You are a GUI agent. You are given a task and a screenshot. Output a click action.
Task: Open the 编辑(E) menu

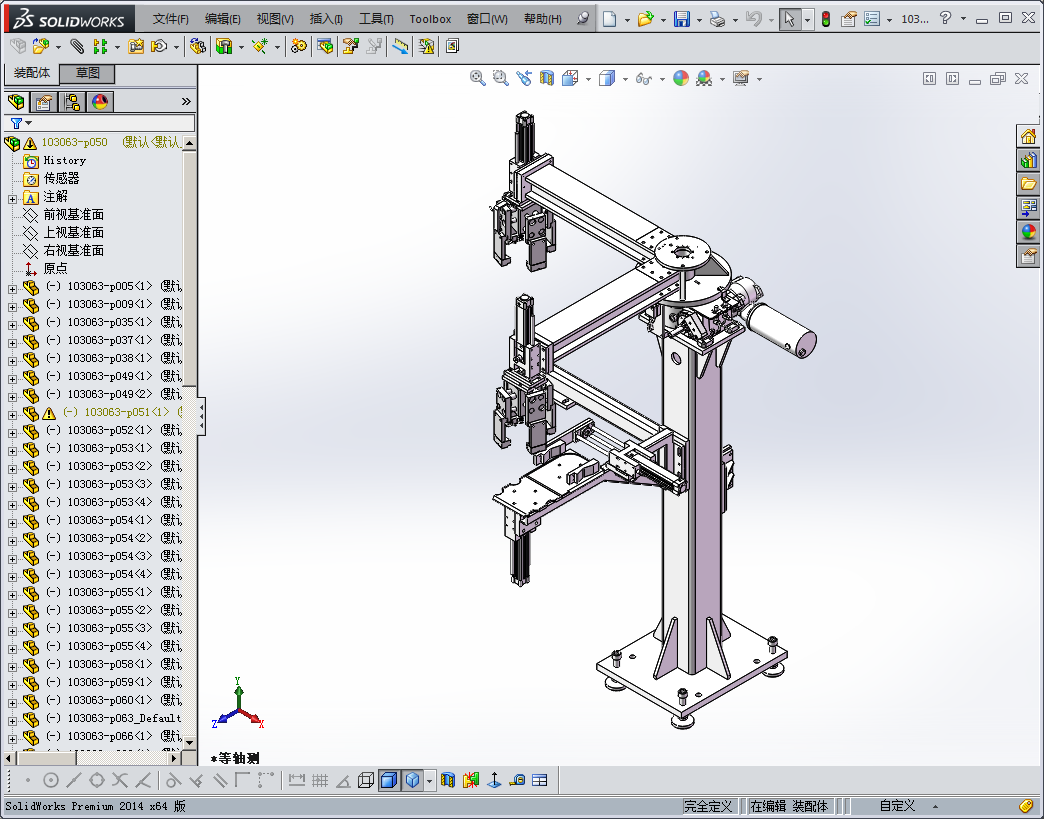(222, 19)
